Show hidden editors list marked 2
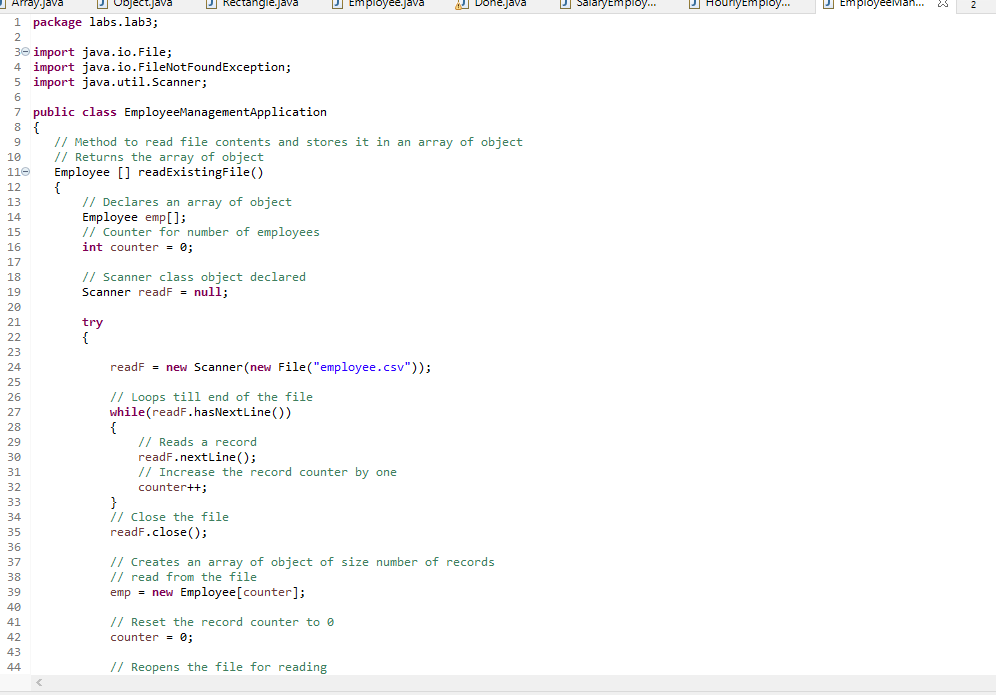 [x=973, y=5]
